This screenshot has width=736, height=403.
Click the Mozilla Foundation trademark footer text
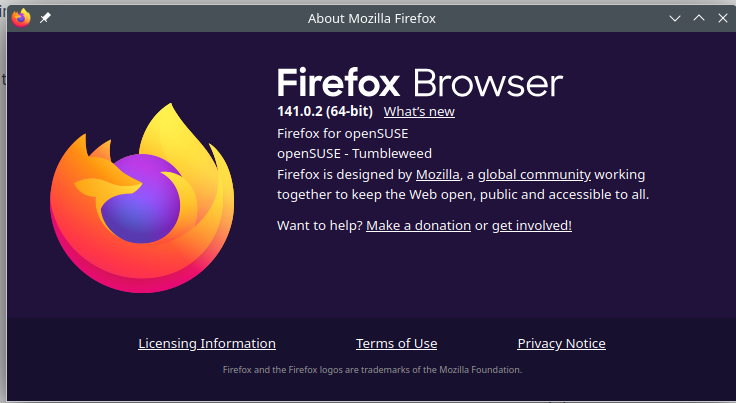(372, 370)
